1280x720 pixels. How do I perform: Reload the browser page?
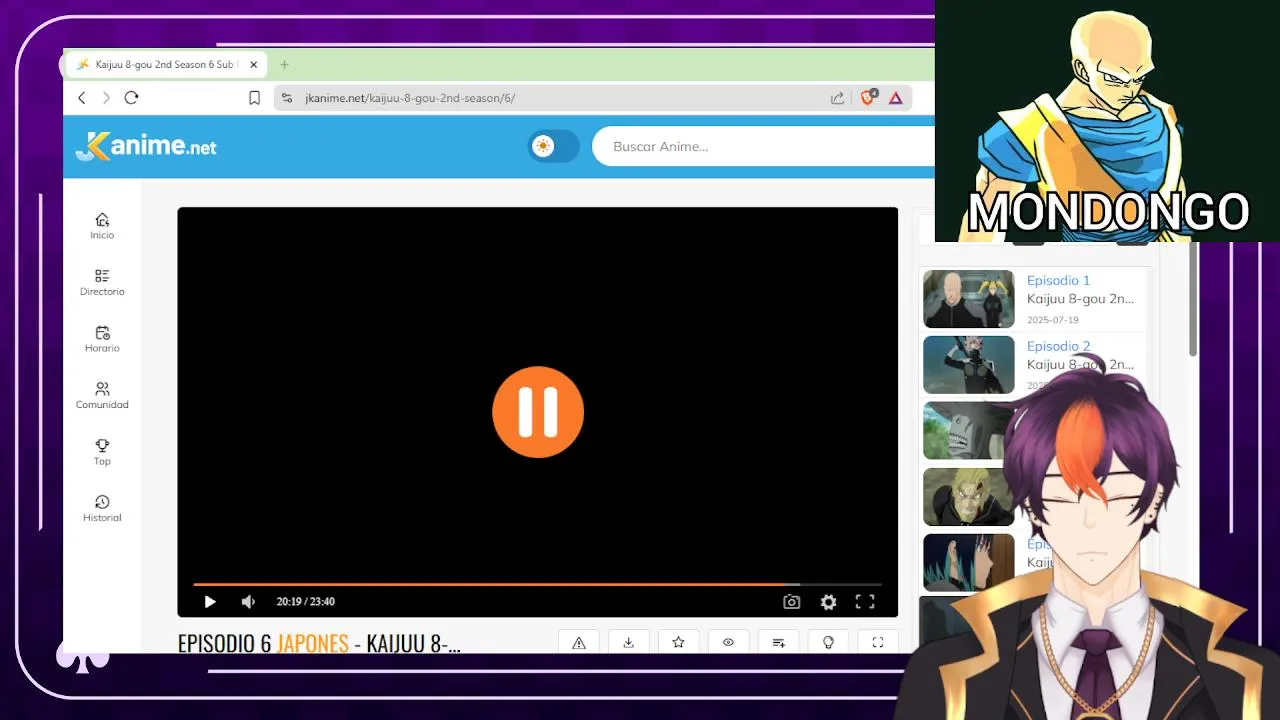131,97
